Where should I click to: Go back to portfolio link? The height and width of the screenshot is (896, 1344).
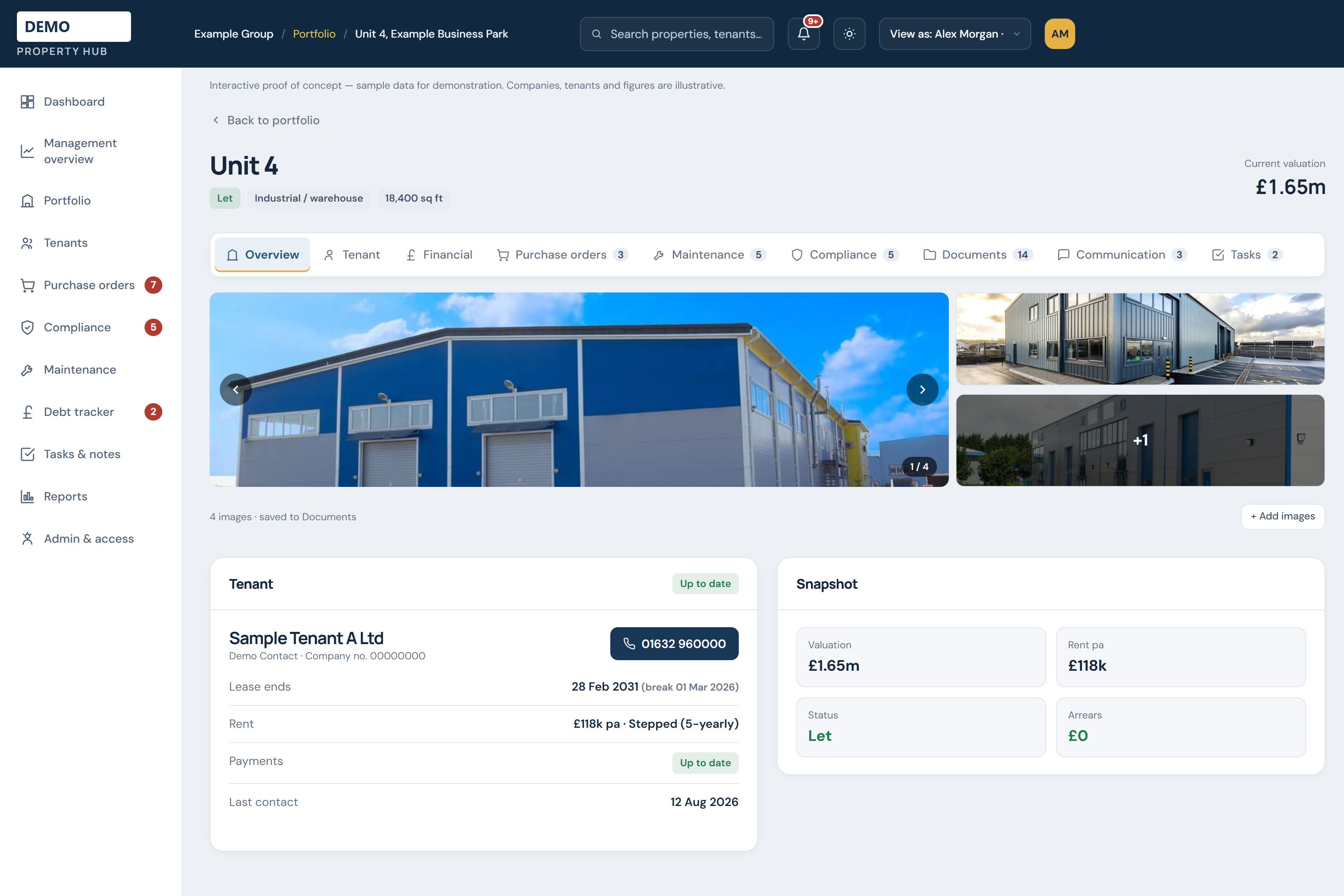(x=266, y=120)
